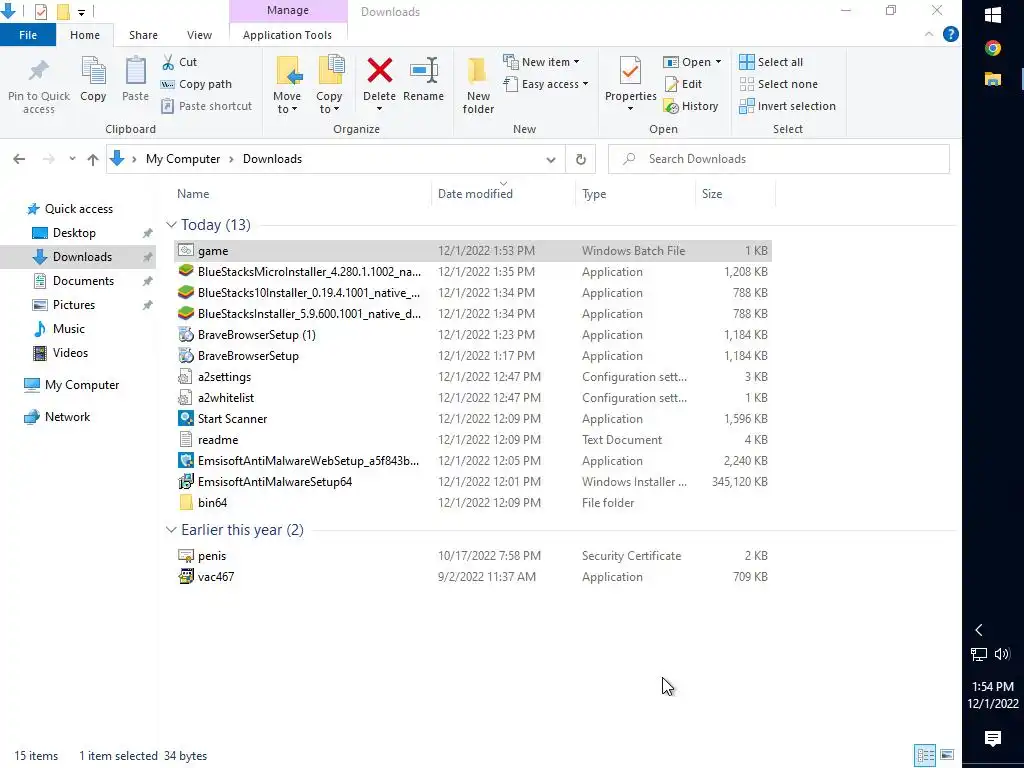Select the EmsisoftAntiMalwareSetup64 installer
The width and height of the screenshot is (1024, 768).
473,481
